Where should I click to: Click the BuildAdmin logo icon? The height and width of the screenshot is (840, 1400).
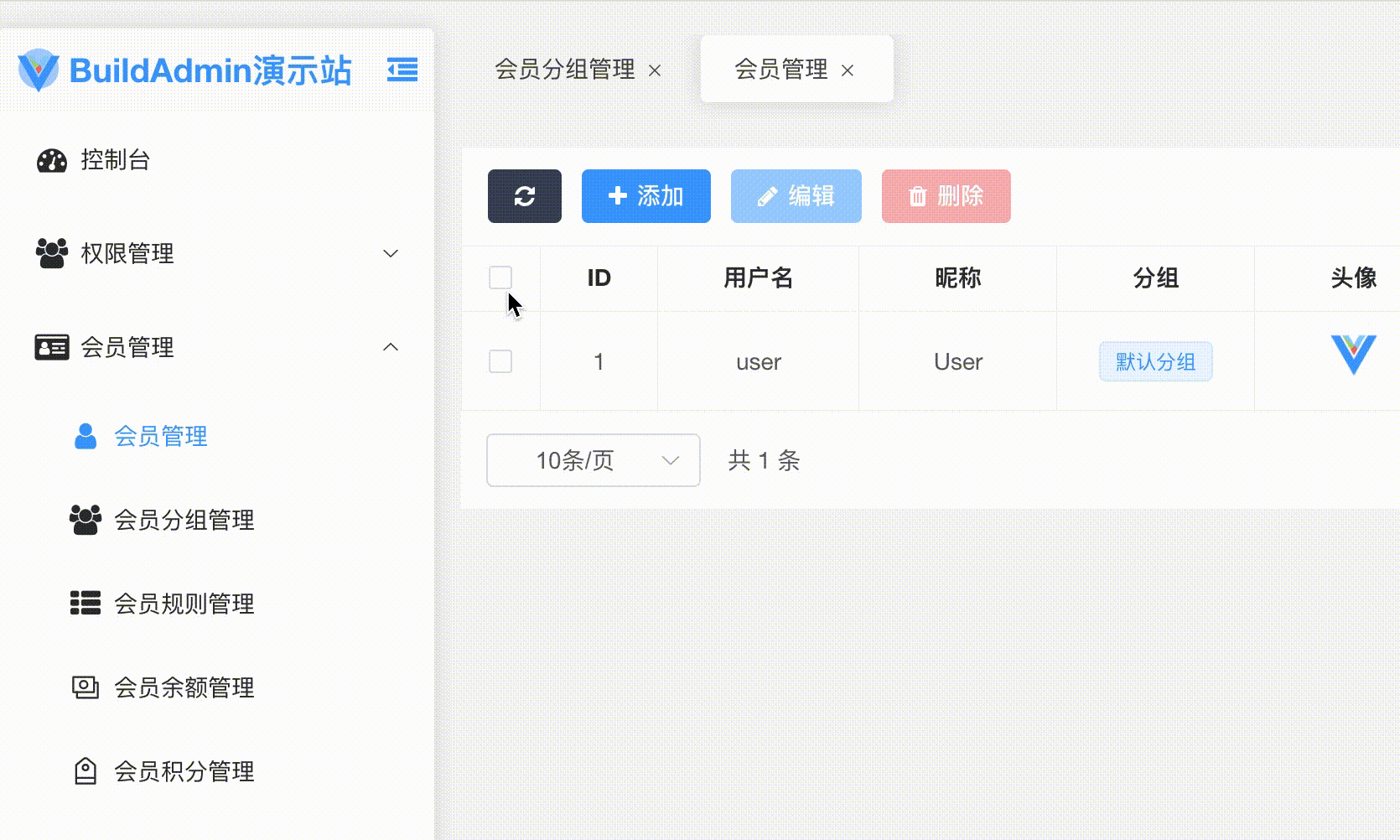(39, 70)
